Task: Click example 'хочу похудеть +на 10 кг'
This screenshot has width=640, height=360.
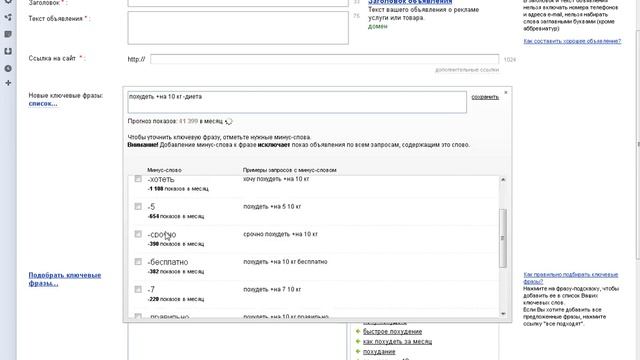Action: click(x=276, y=179)
